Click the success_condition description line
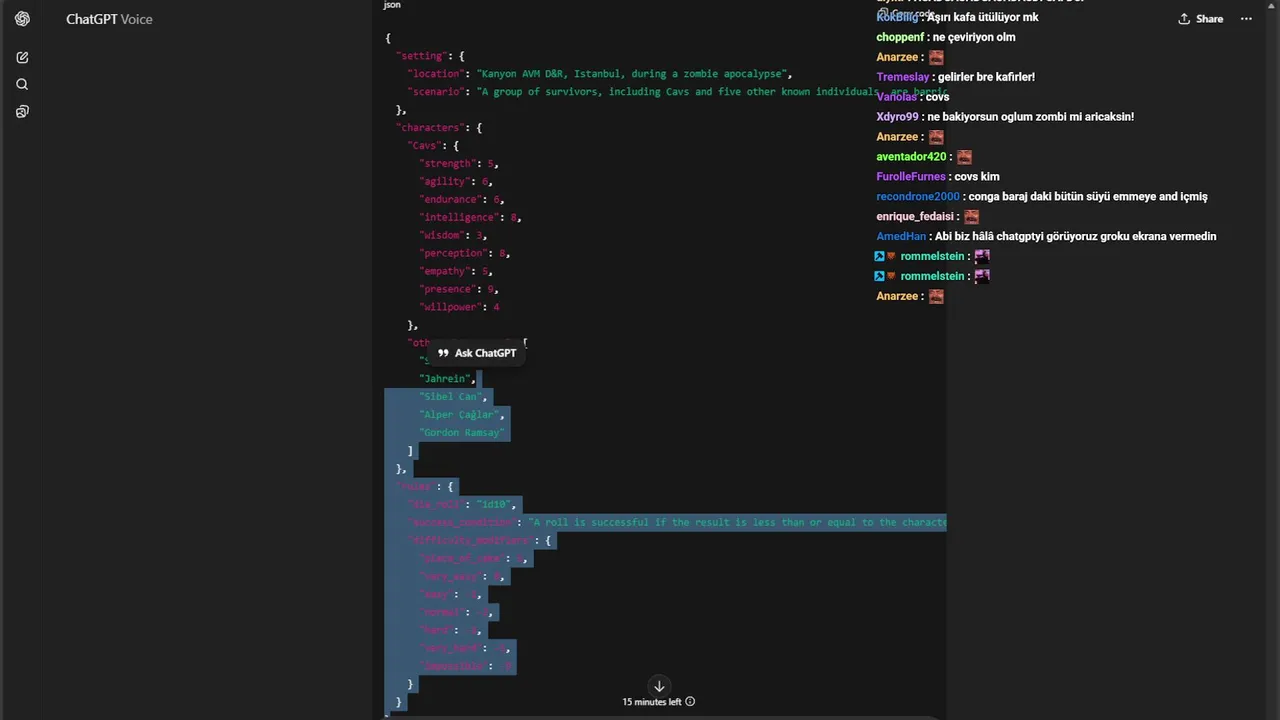This screenshot has height=720, width=1280. [x=677, y=523]
